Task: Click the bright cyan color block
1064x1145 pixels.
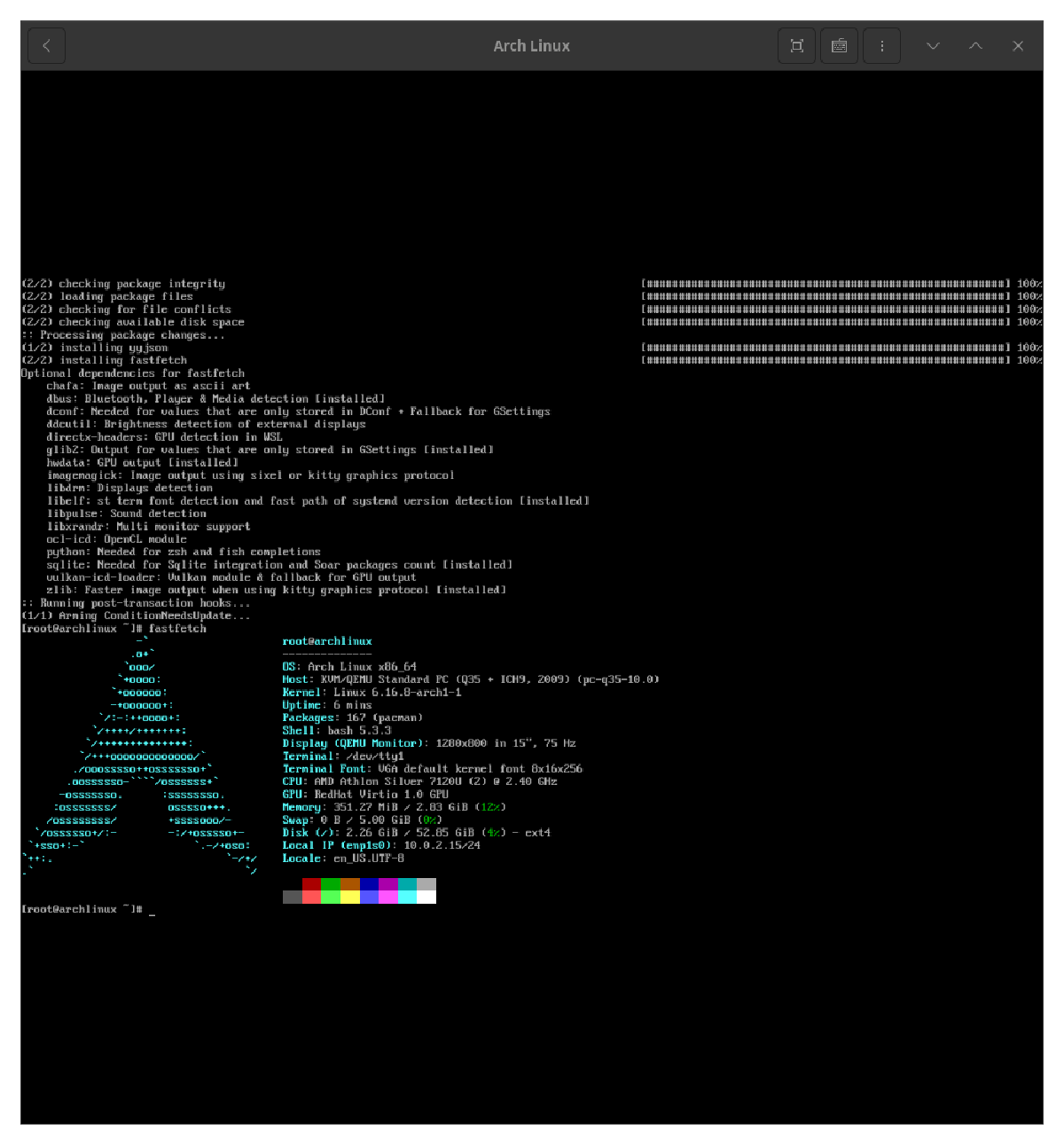Action: click(x=407, y=898)
